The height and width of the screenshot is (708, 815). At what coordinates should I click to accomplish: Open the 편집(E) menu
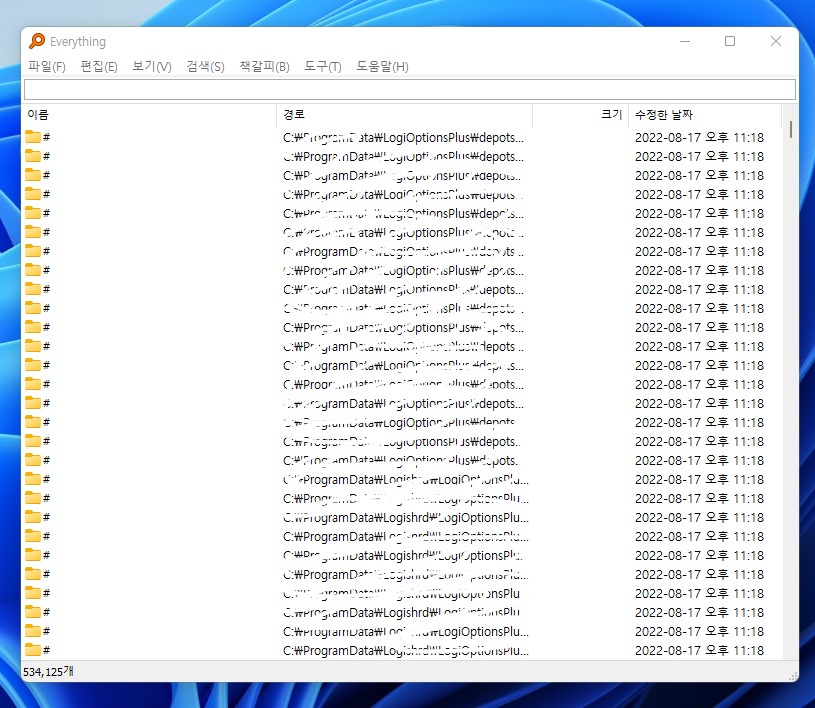click(99, 67)
